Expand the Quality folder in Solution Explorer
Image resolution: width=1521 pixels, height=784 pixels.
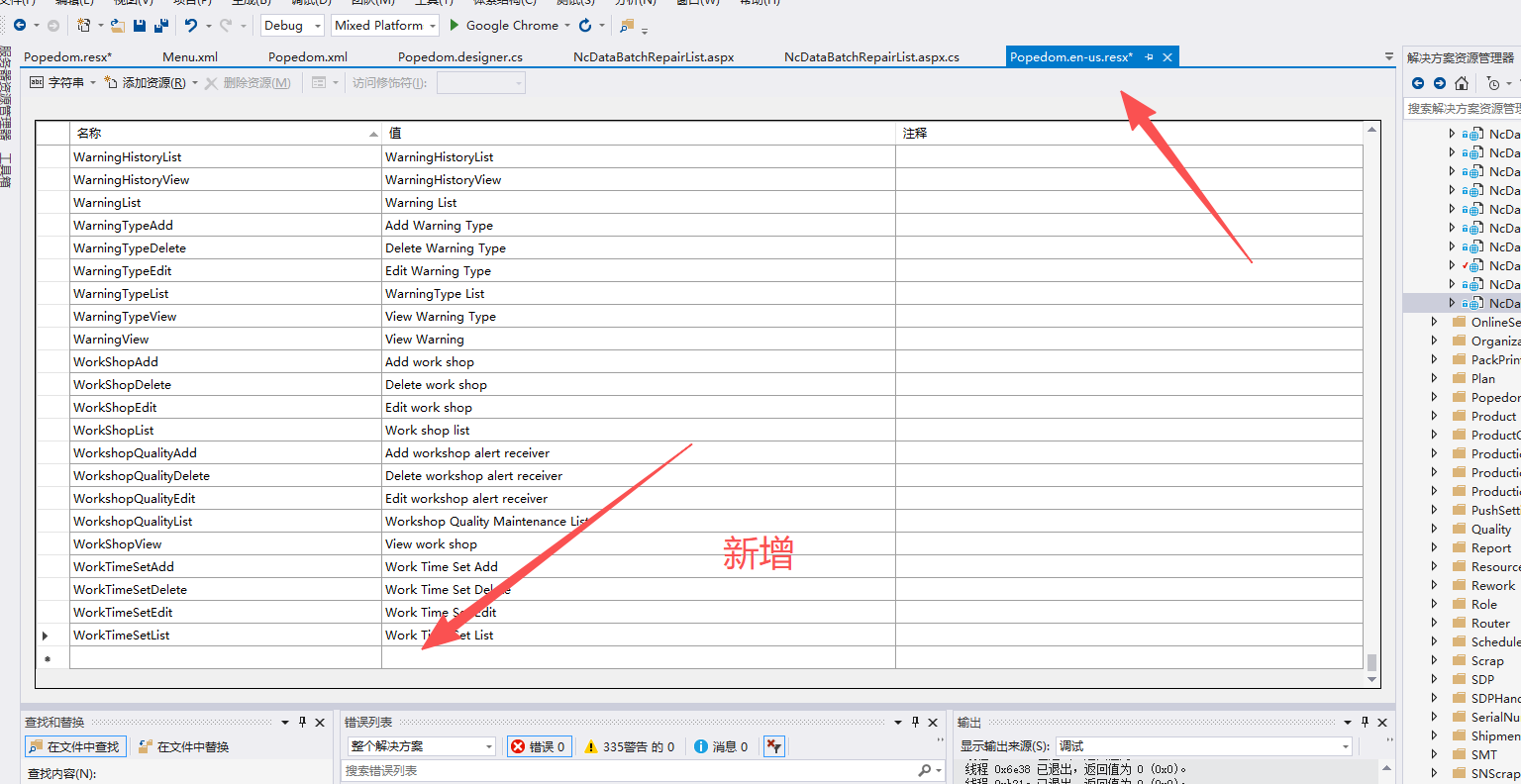tap(1435, 529)
